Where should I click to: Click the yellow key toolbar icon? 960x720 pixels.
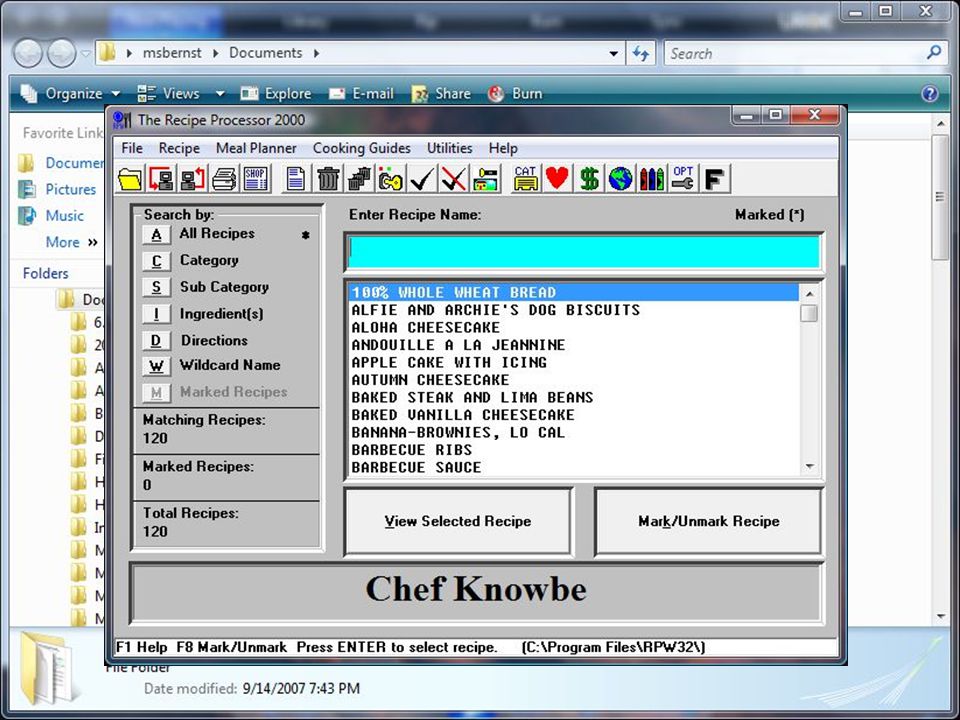point(391,179)
